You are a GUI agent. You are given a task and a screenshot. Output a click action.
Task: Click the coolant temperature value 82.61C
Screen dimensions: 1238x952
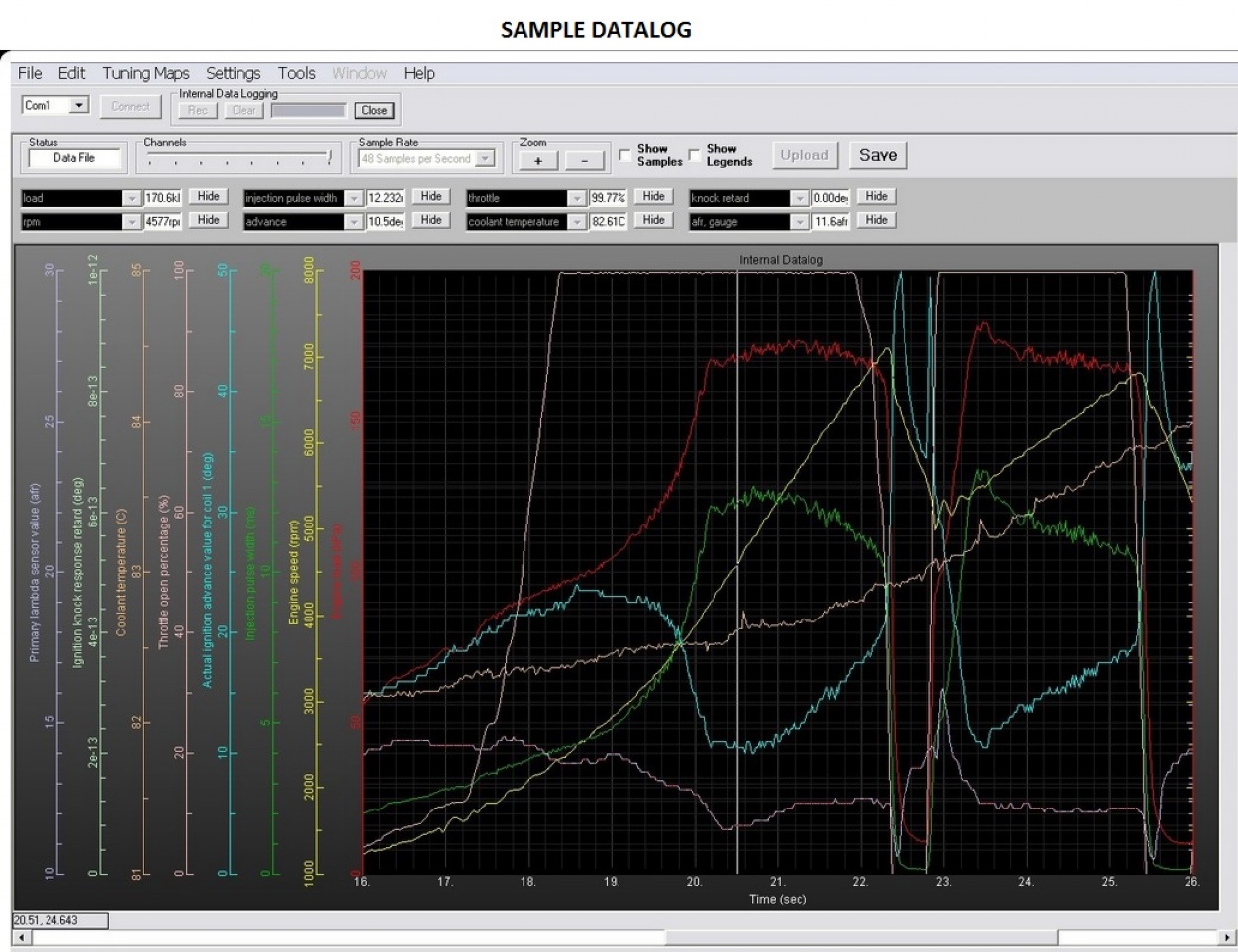click(609, 222)
